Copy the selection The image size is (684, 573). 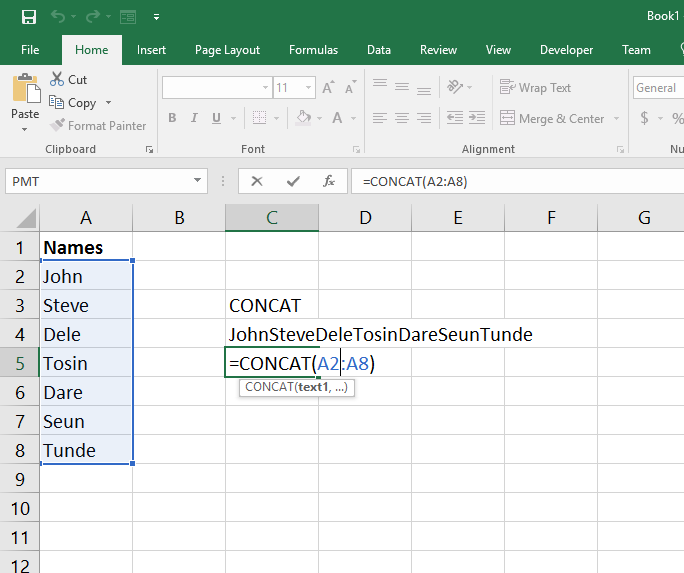pyautogui.click(x=72, y=103)
